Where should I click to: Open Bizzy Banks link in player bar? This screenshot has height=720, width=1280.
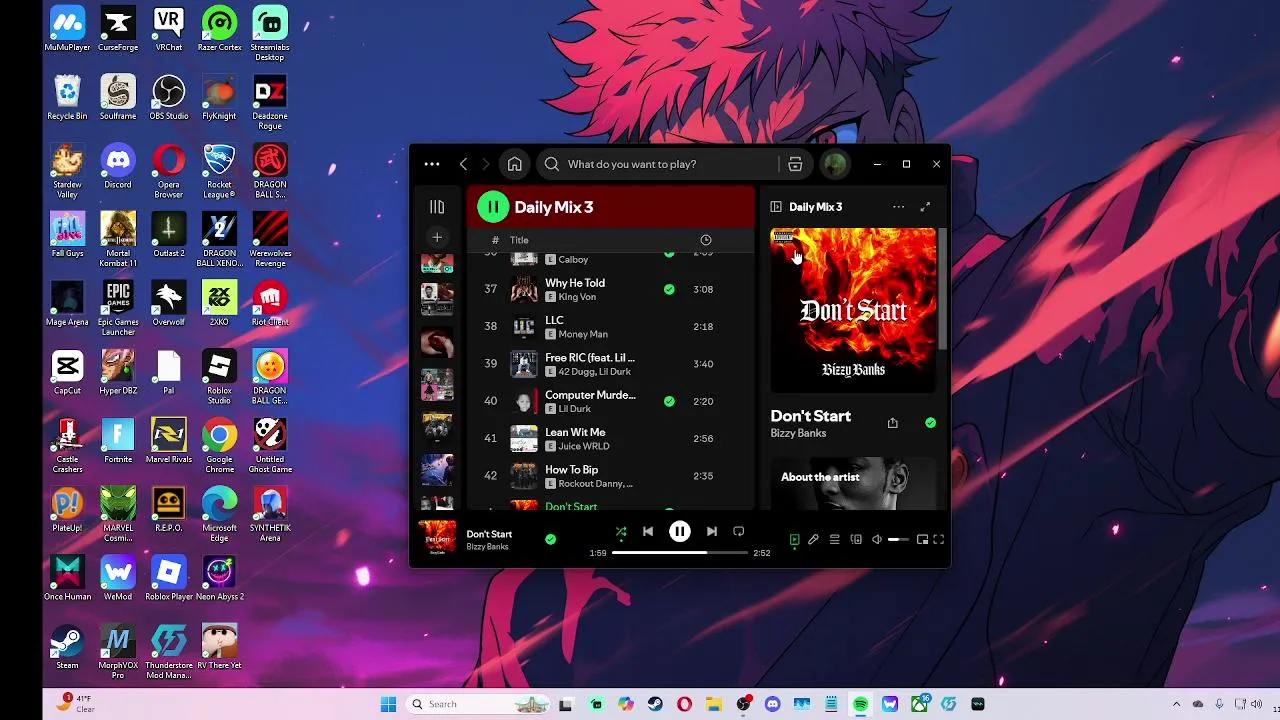pyautogui.click(x=487, y=547)
